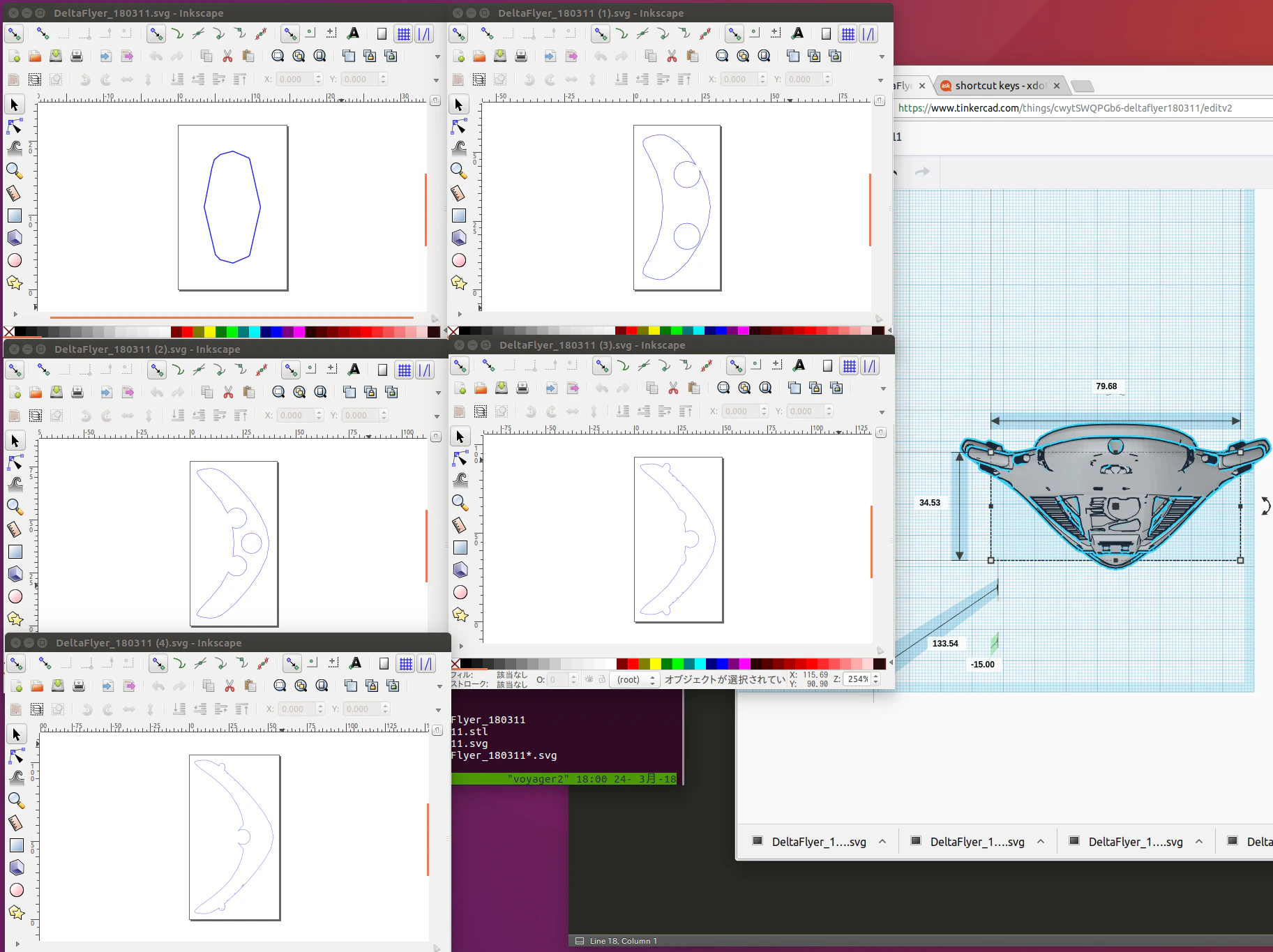Select arrow Selector tool in (2).svg window
The height and width of the screenshot is (952, 1273).
(15, 441)
